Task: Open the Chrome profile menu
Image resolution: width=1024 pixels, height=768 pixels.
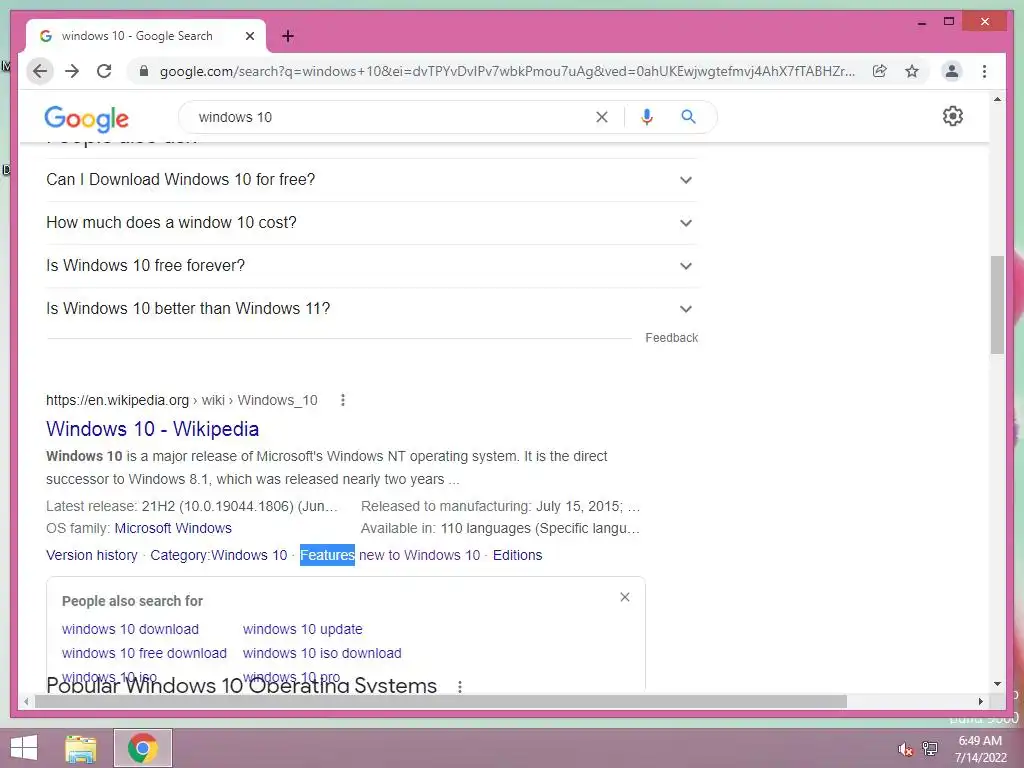Action: pyautogui.click(x=952, y=71)
